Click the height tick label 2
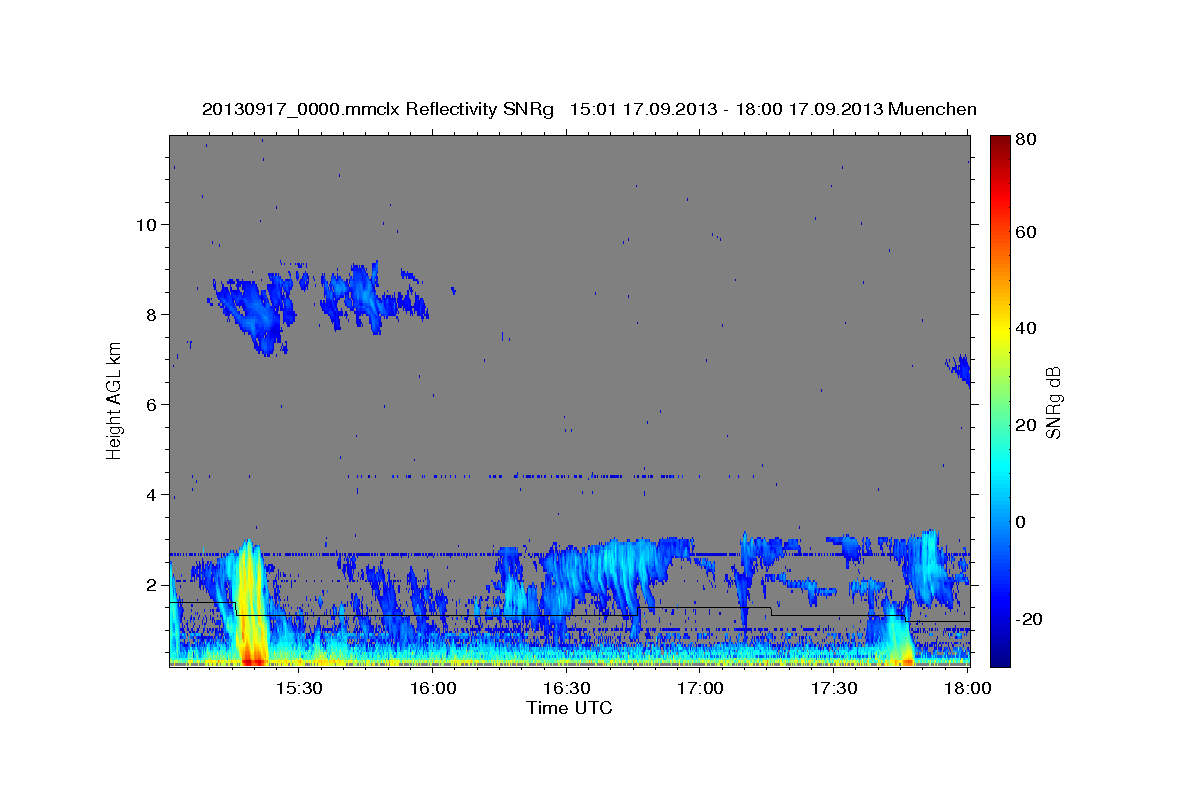The height and width of the screenshot is (800, 1200). 150,584
